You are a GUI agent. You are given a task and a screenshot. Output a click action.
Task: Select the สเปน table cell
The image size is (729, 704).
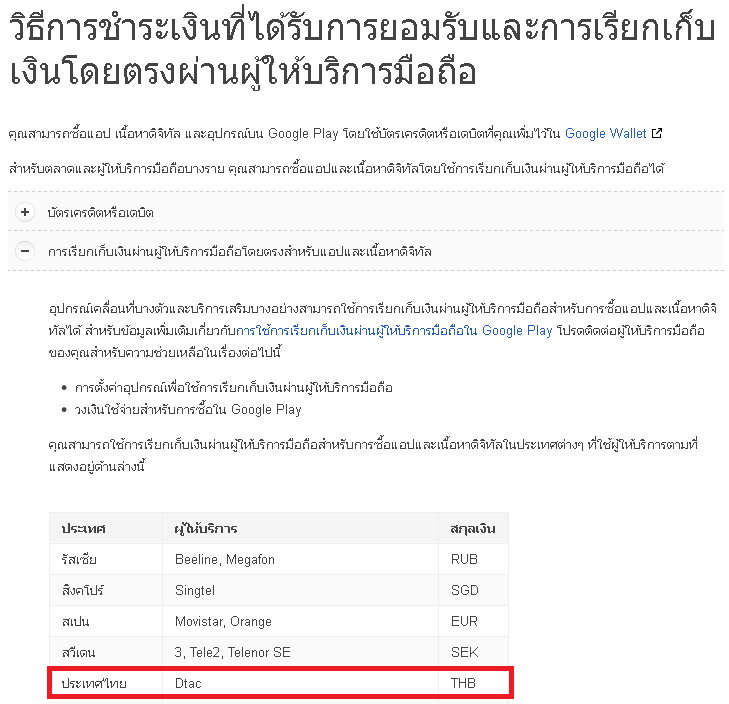(x=106, y=621)
